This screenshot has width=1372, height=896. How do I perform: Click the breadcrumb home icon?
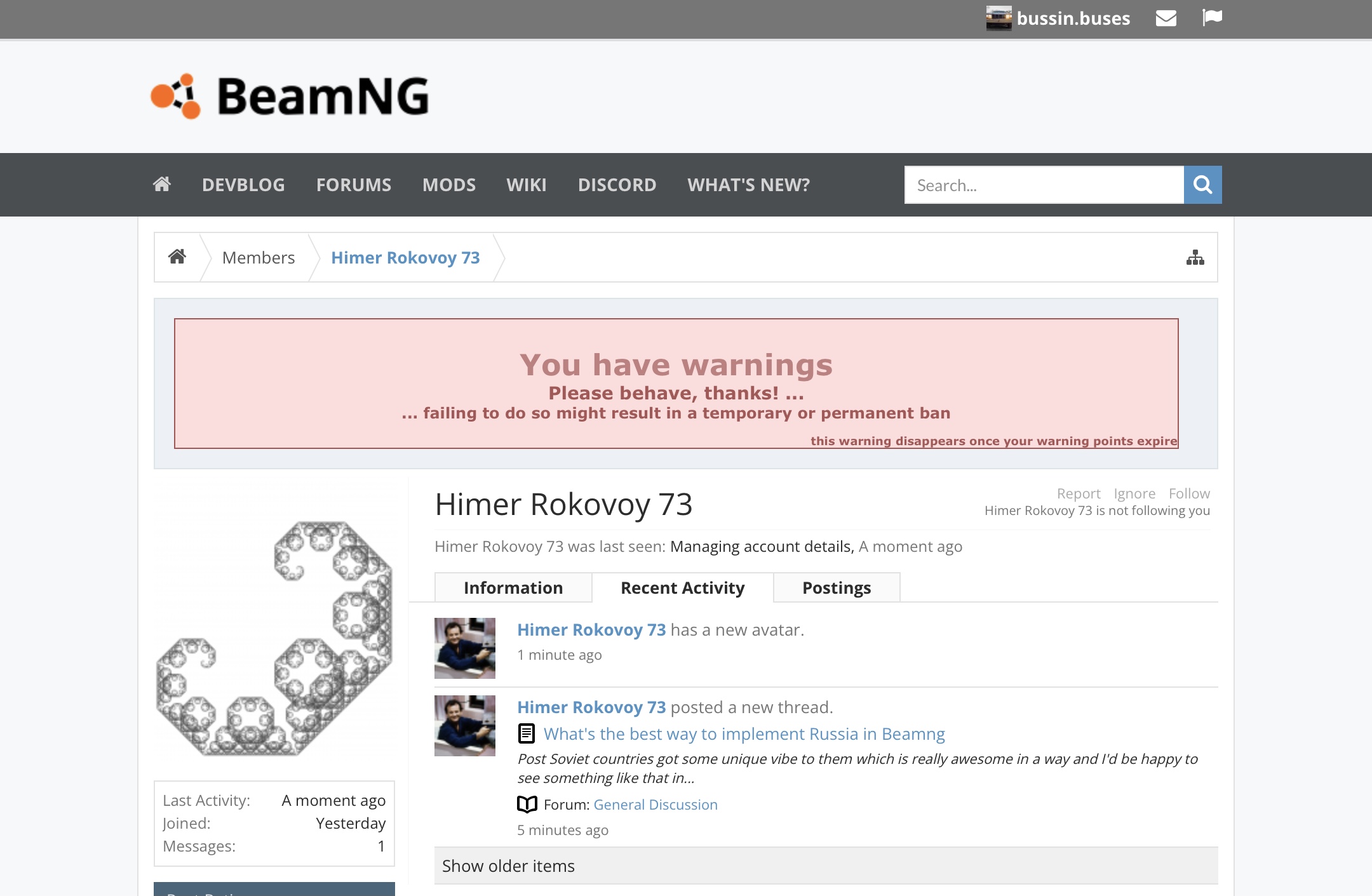177,257
